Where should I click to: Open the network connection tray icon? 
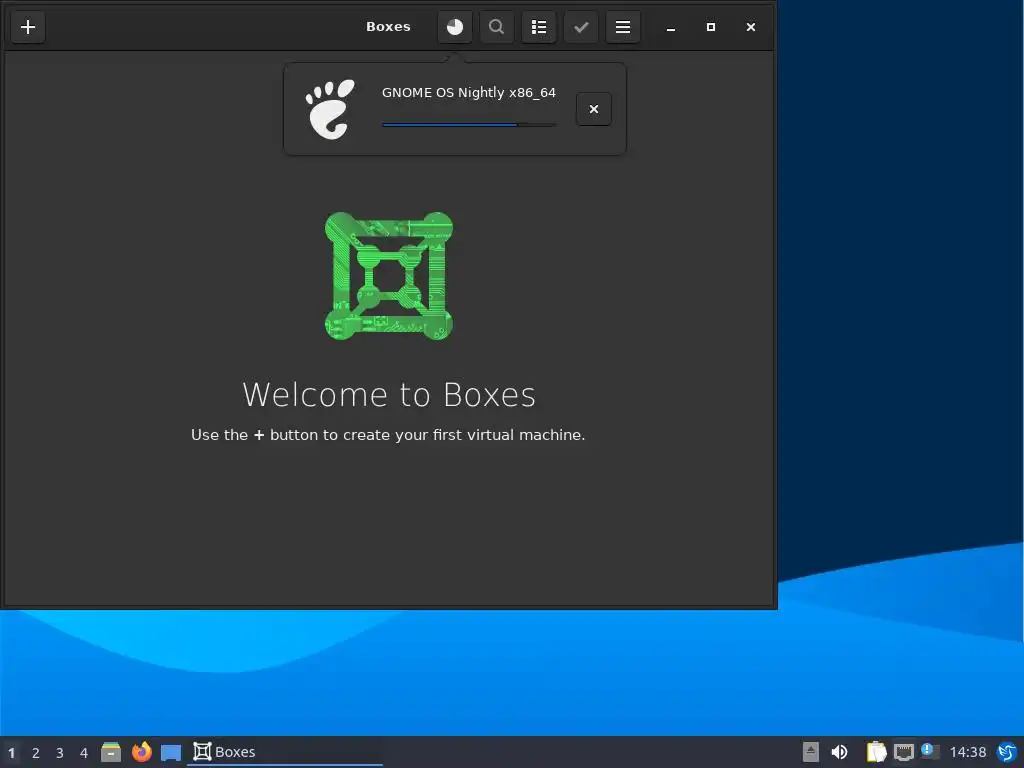coord(904,752)
